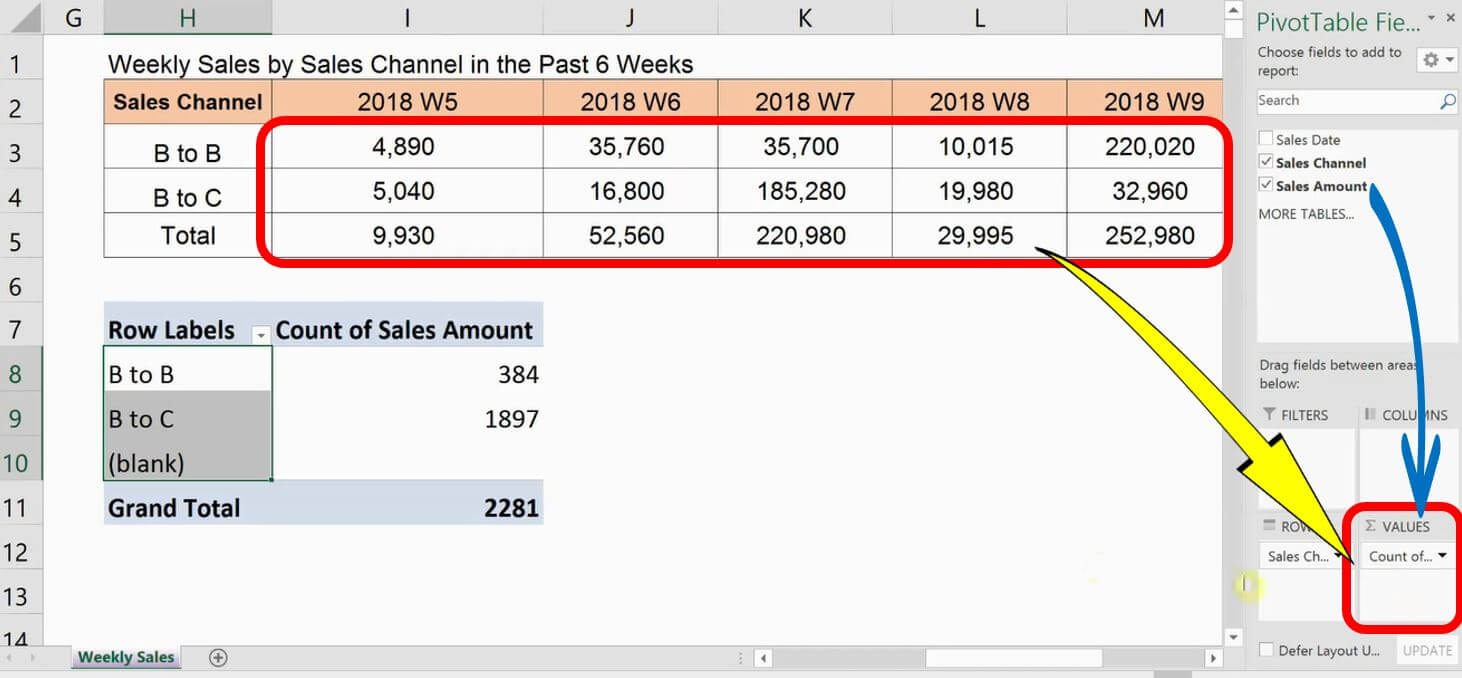Close the PivotTable Fields pane
The height and width of the screenshot is (678, 1462).
(x=1451, y=17)
